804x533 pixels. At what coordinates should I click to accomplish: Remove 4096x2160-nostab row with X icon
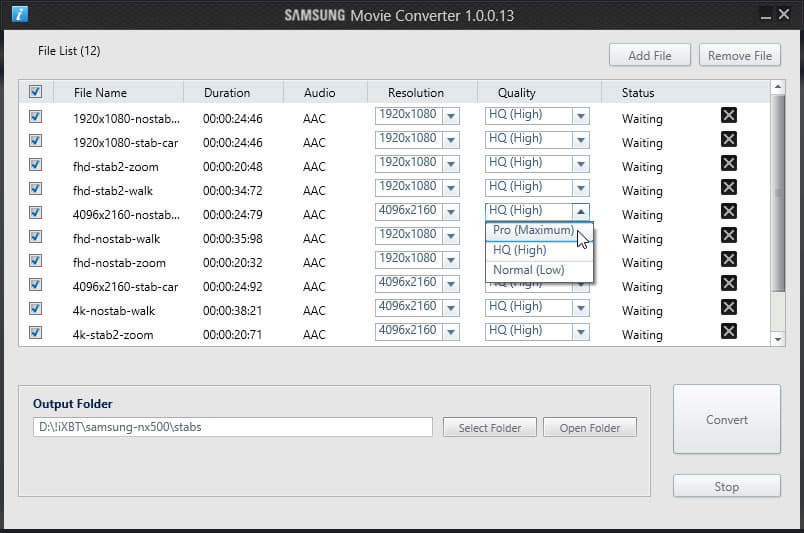pos(729,211)
